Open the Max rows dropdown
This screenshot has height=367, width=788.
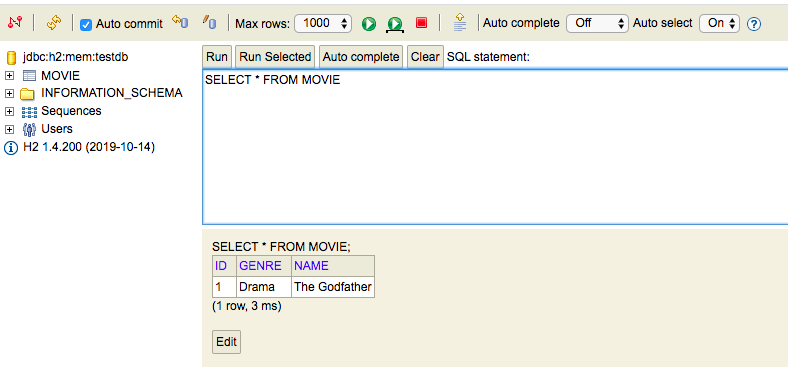click(323, 23)
